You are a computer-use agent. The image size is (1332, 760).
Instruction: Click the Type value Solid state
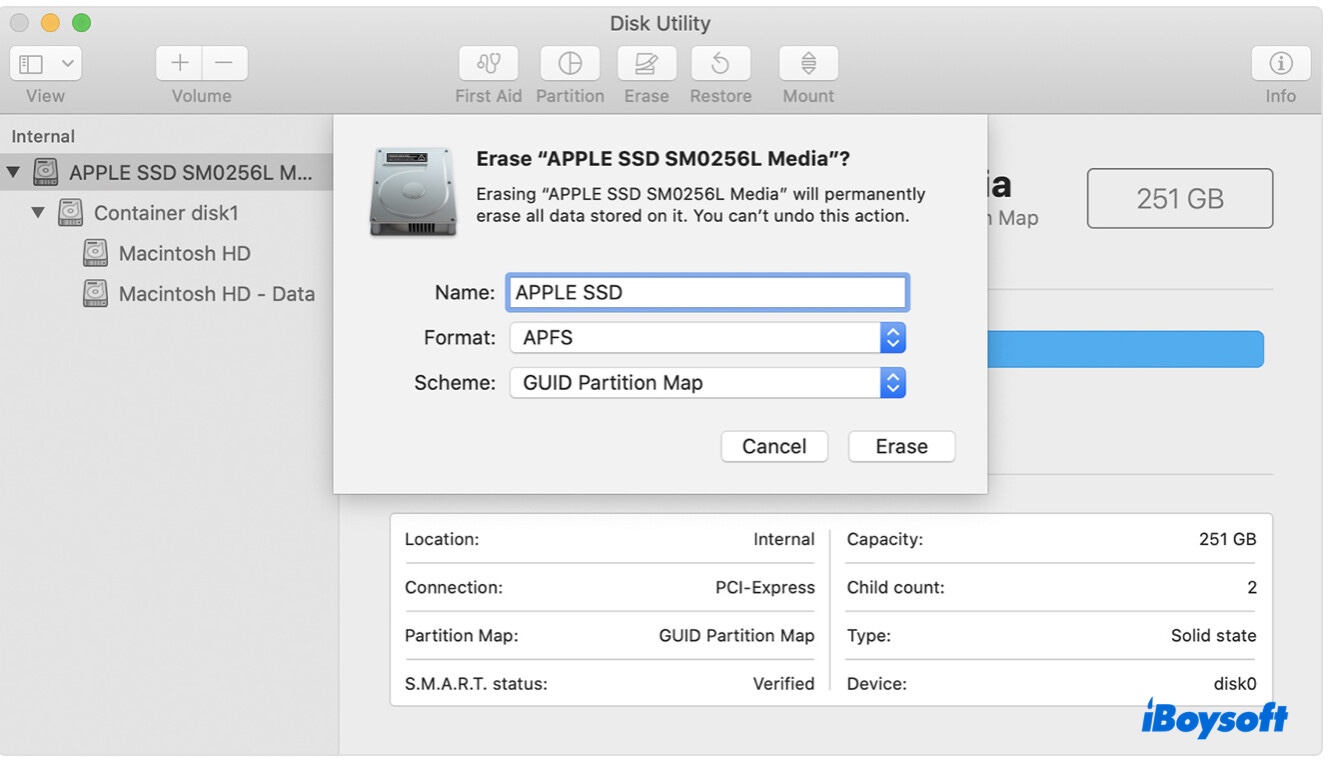(x=1214, y=635)
